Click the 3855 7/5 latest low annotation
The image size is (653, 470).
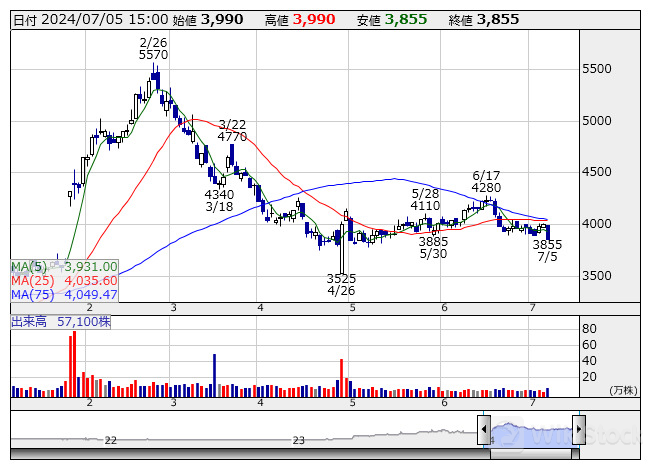pyautogui.click(x=547, y=250)
